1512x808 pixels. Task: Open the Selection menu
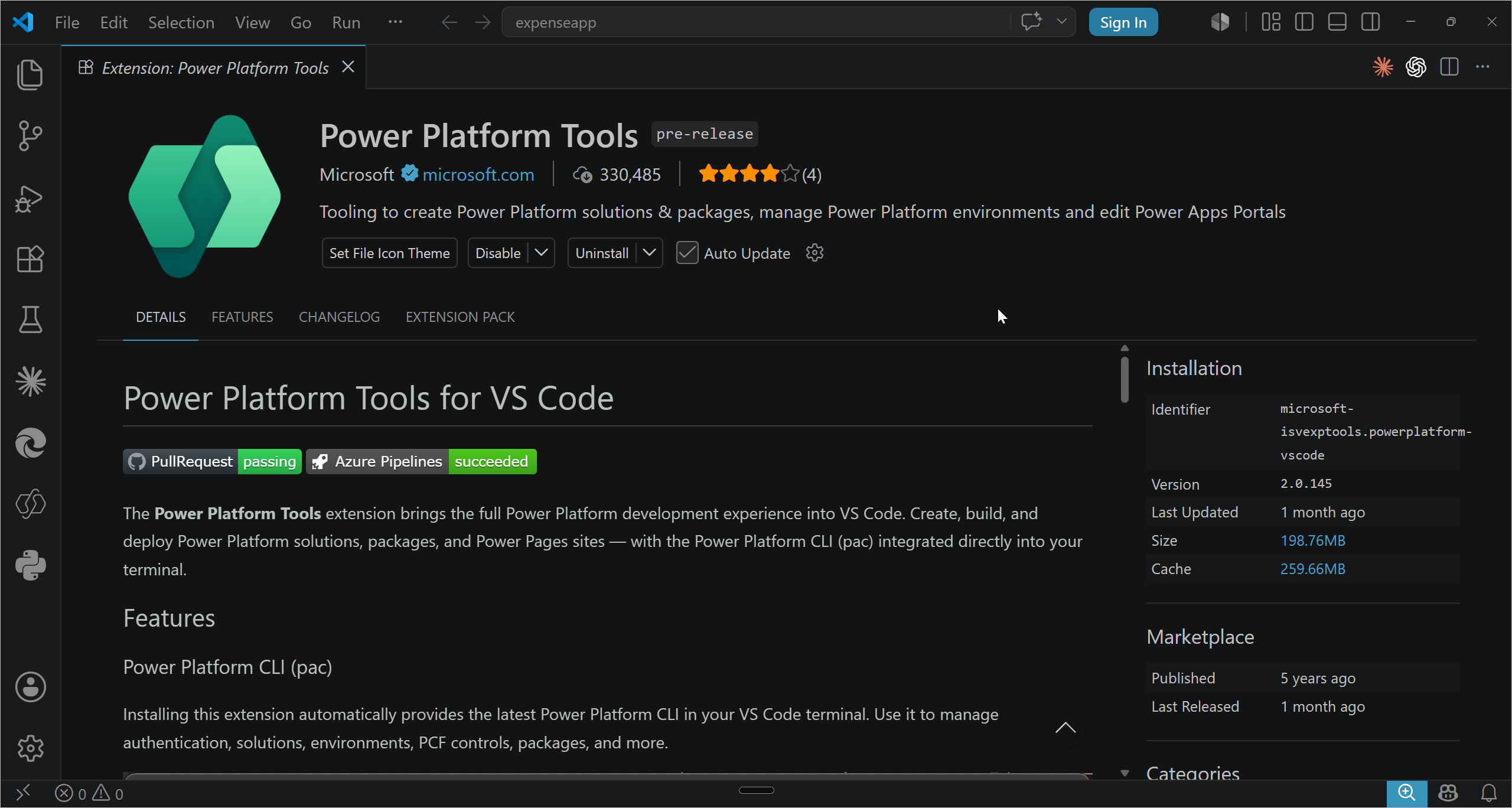pyautogui.click(x=181, y=22)
